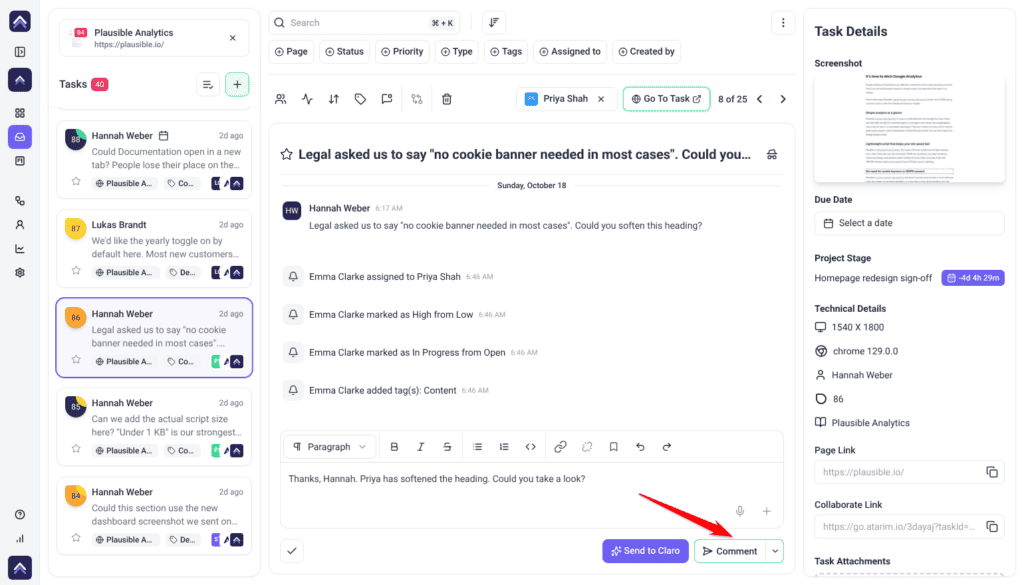Viewport: 1024px width, 585px height.
Task: Copy the Page Link URL
Action: (992, 472)
